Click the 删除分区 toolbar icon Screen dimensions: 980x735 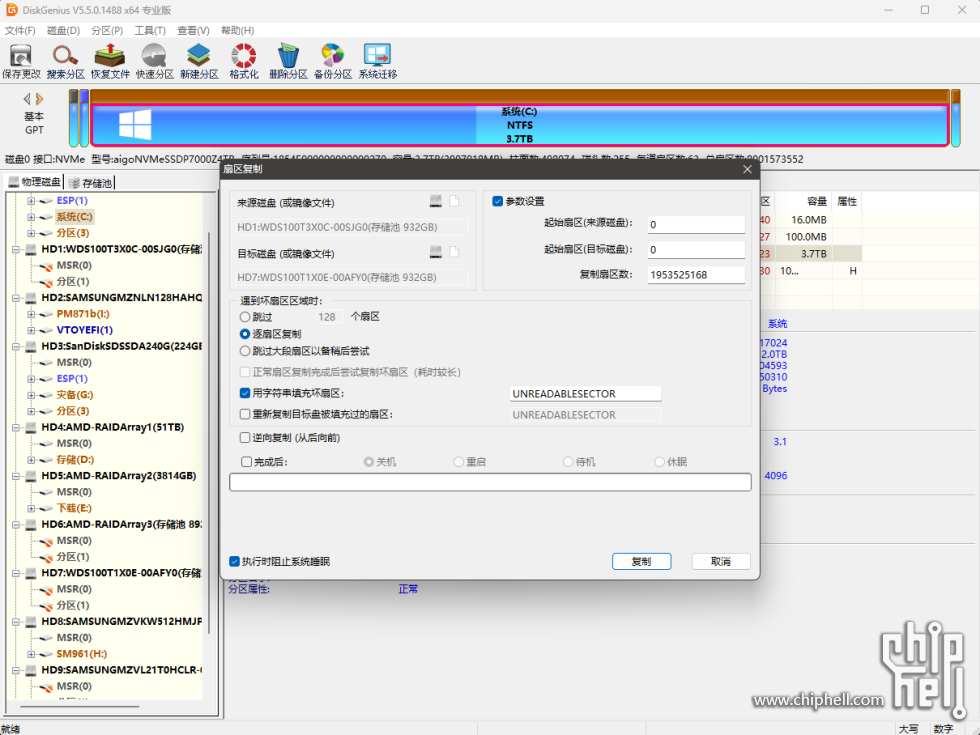(288, 61)
